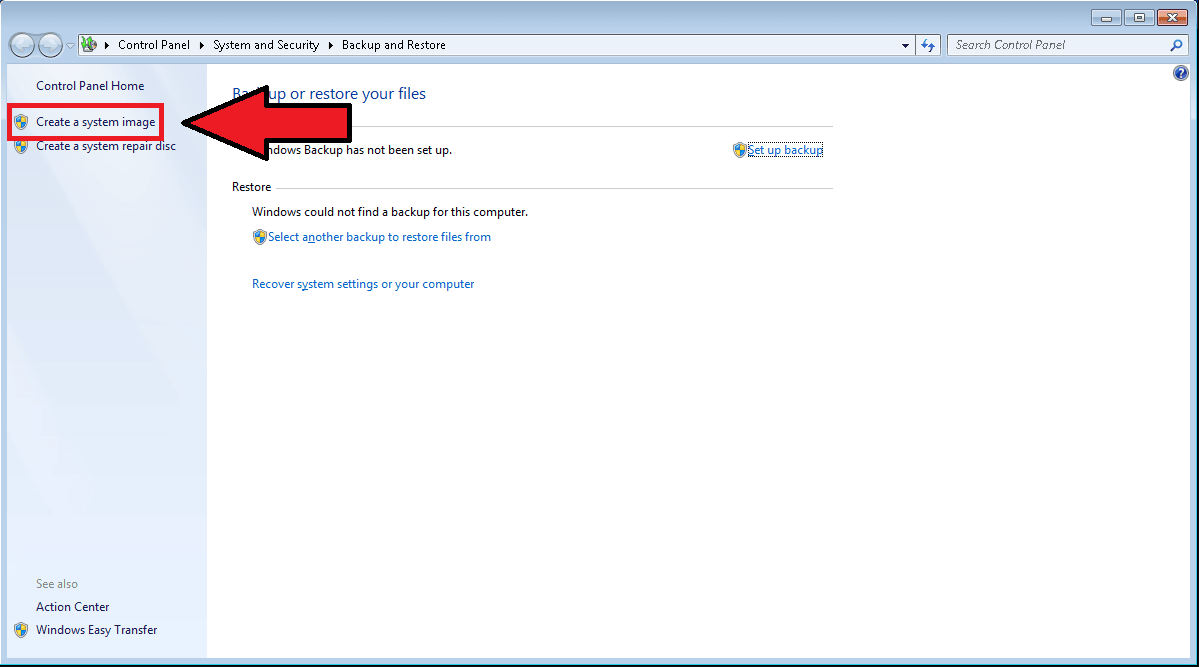
Task: Click the Back navigation arrow button
Action: [x=22, y=45]
